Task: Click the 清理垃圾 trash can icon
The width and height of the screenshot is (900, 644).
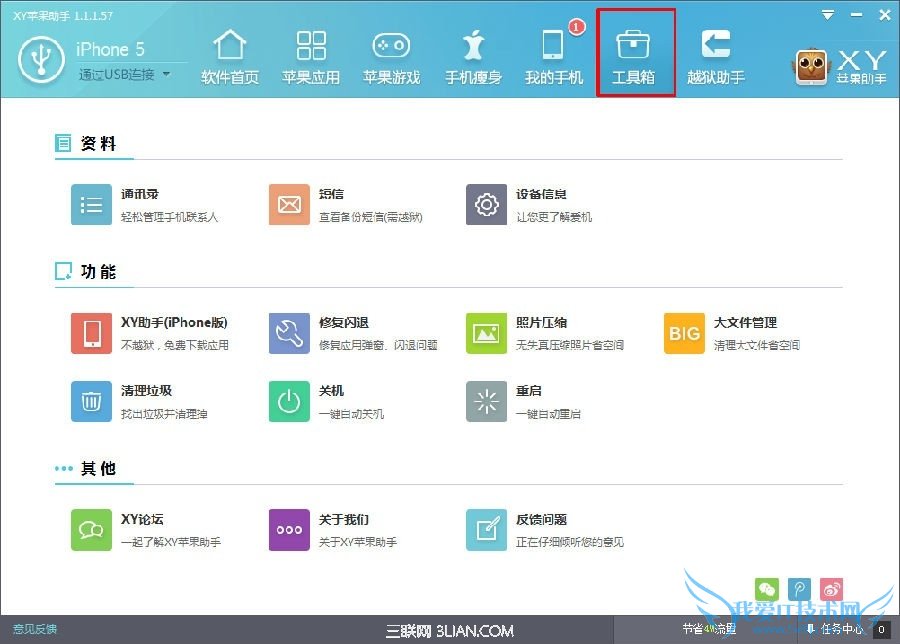Action: (x=91, y=401)
